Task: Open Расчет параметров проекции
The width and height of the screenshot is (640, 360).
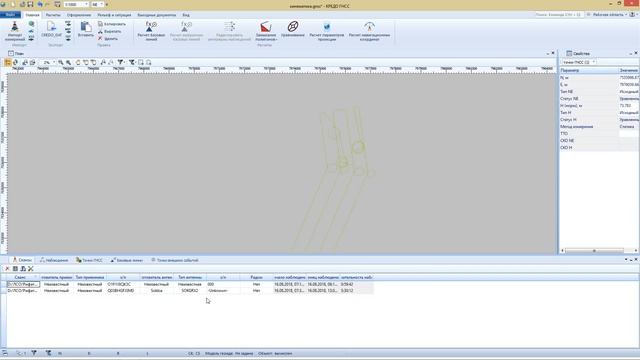Action: point(327,31)
